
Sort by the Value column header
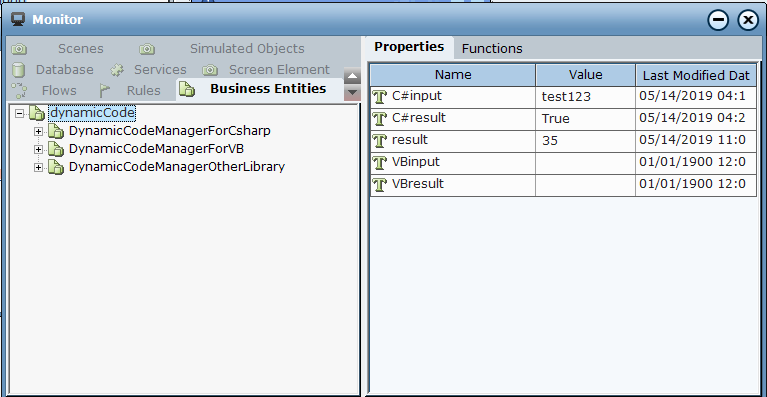tap(586, 75)
